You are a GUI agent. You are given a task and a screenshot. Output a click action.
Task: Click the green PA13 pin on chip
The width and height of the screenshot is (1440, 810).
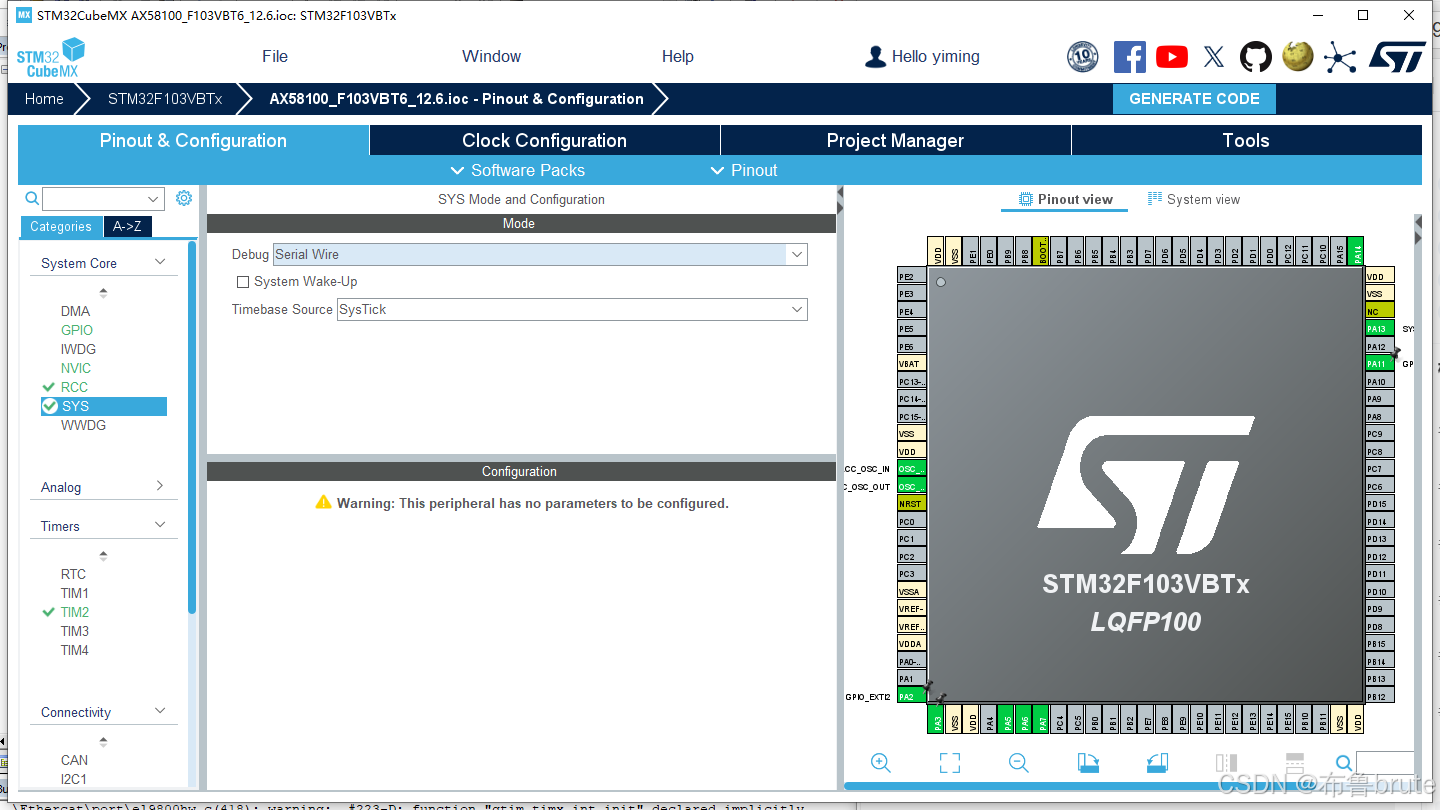[1380, 329]
